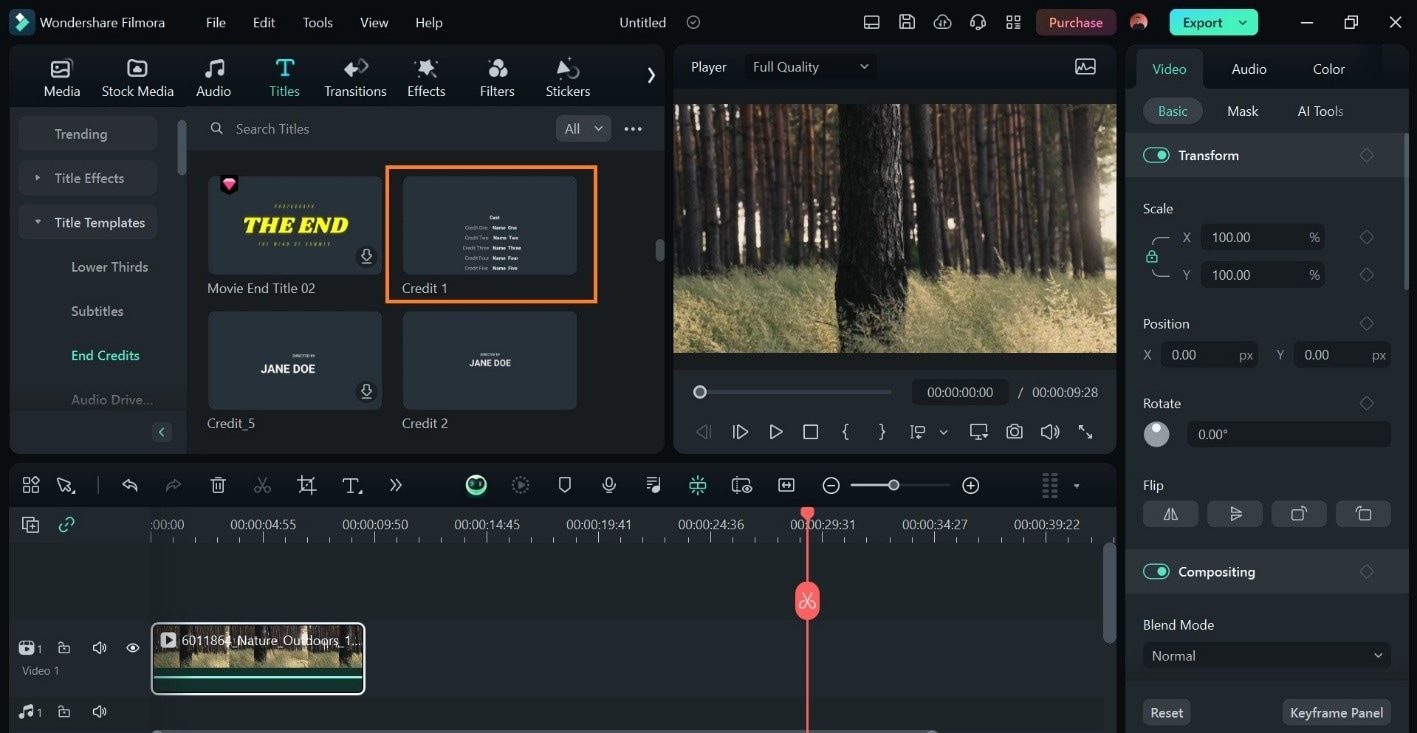
Task: Click the cloud upload icon
Action: tap(942, 22)
